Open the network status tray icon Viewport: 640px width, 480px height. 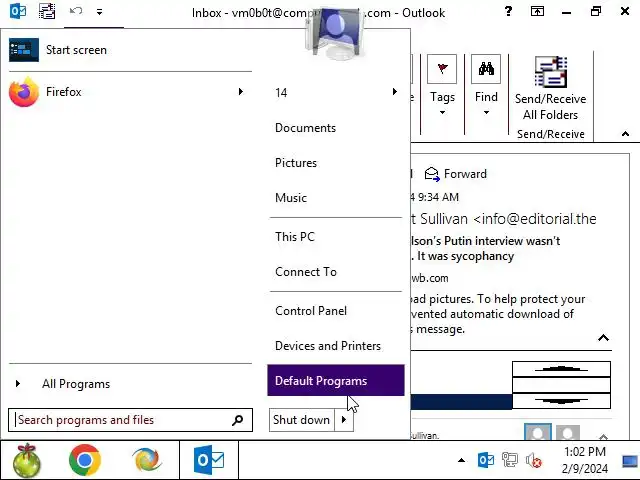point(509,460)
